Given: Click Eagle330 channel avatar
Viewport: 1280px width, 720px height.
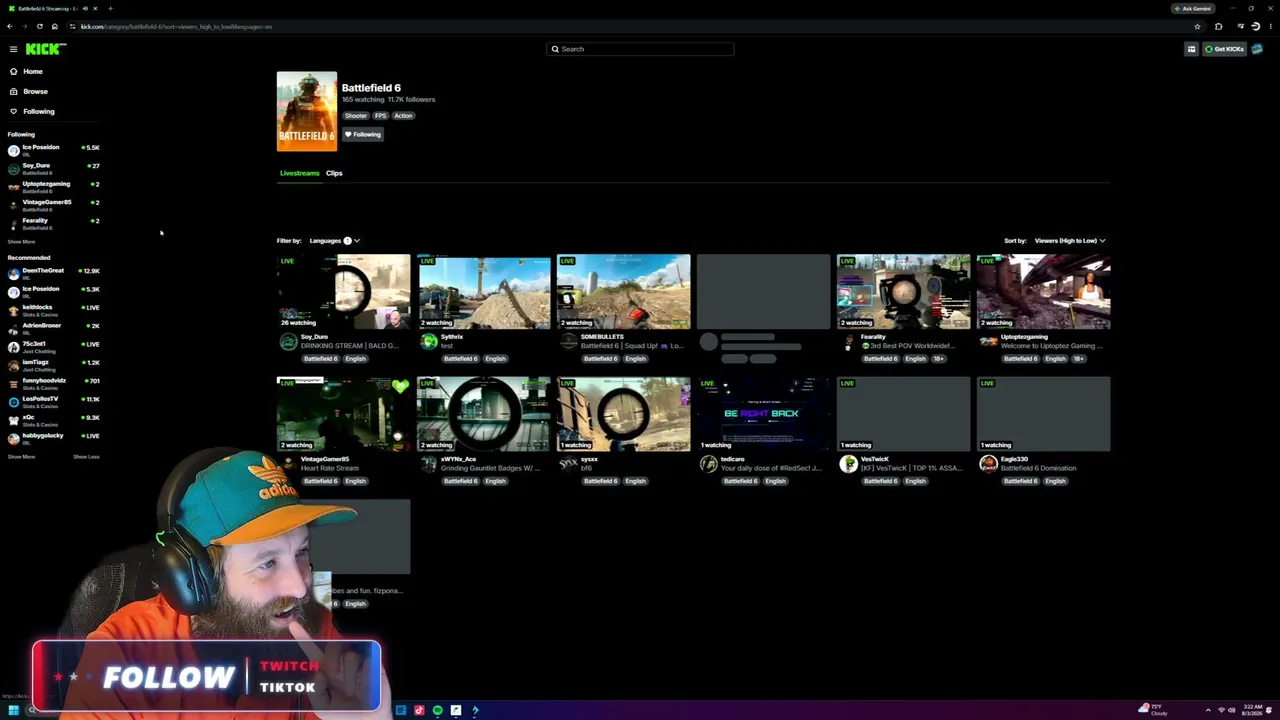Looking at the screenshot, I should [988, 464].
